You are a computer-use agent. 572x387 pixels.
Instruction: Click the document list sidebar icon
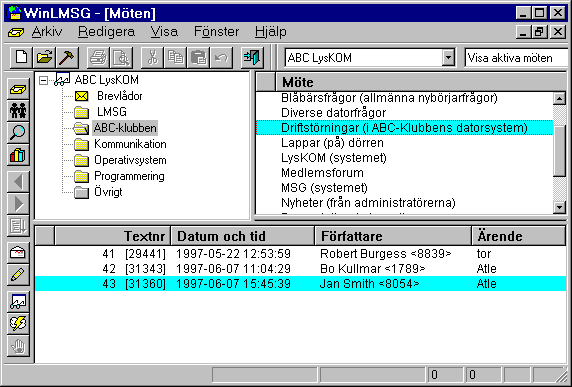18,226
